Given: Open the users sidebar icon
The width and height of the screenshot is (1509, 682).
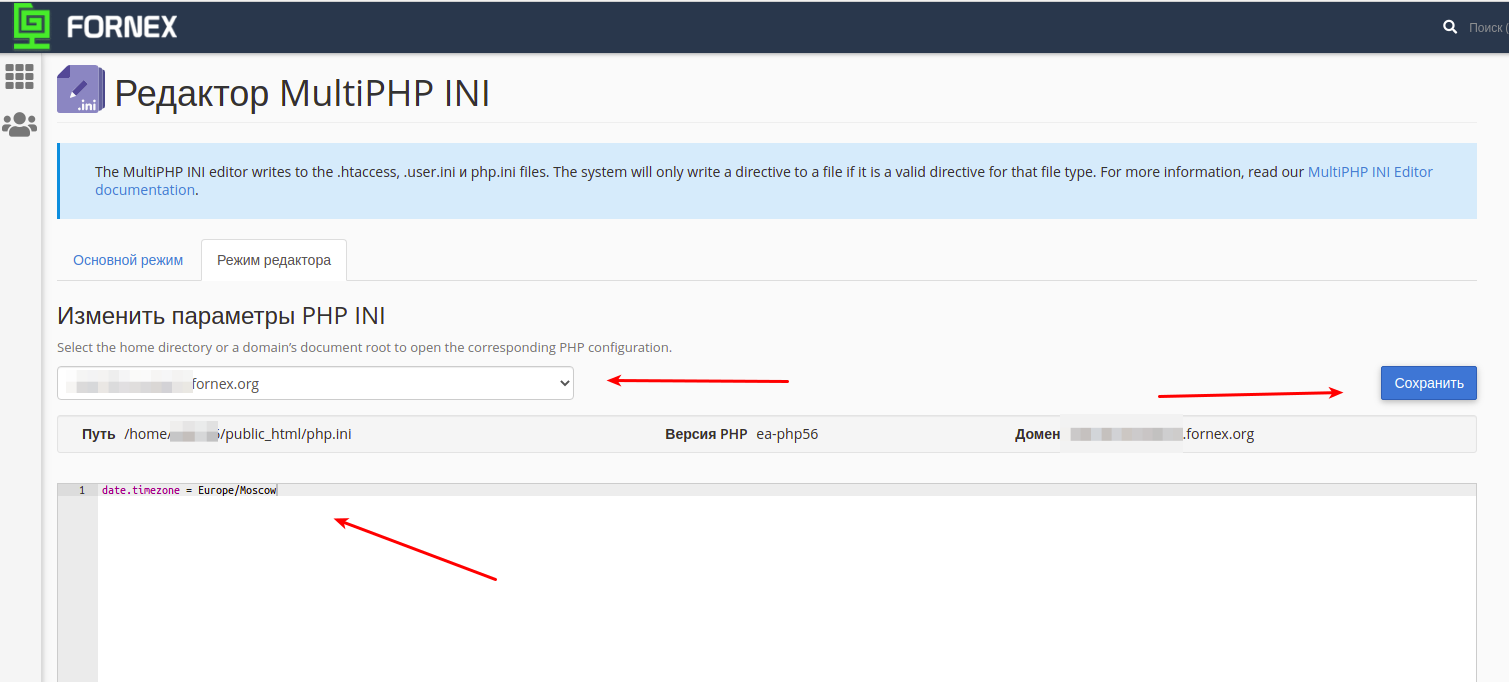Looking at the screenshot, I should 20,124.
